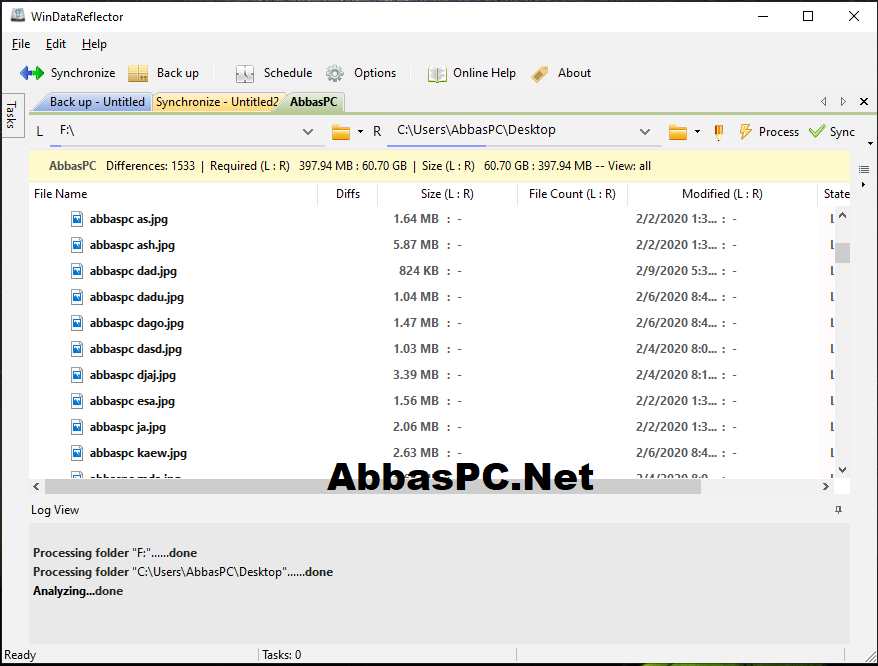The width and height of the screenshot is (878, 666).
Task: Click the Back up toolbar label
Action: (x=178, y=73)
